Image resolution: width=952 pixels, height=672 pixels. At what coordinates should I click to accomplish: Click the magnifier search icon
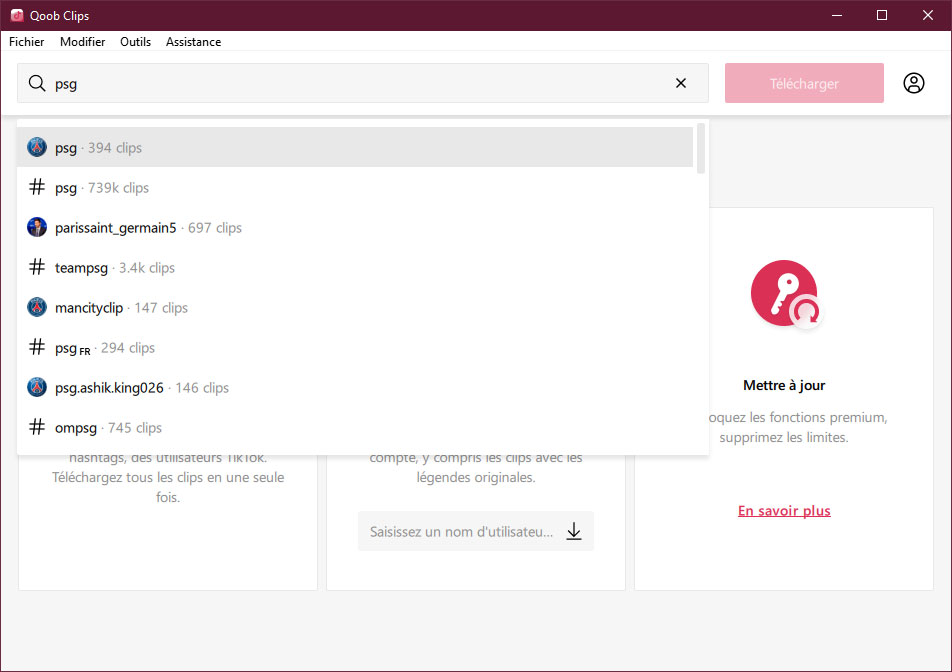tap(37, 83)
